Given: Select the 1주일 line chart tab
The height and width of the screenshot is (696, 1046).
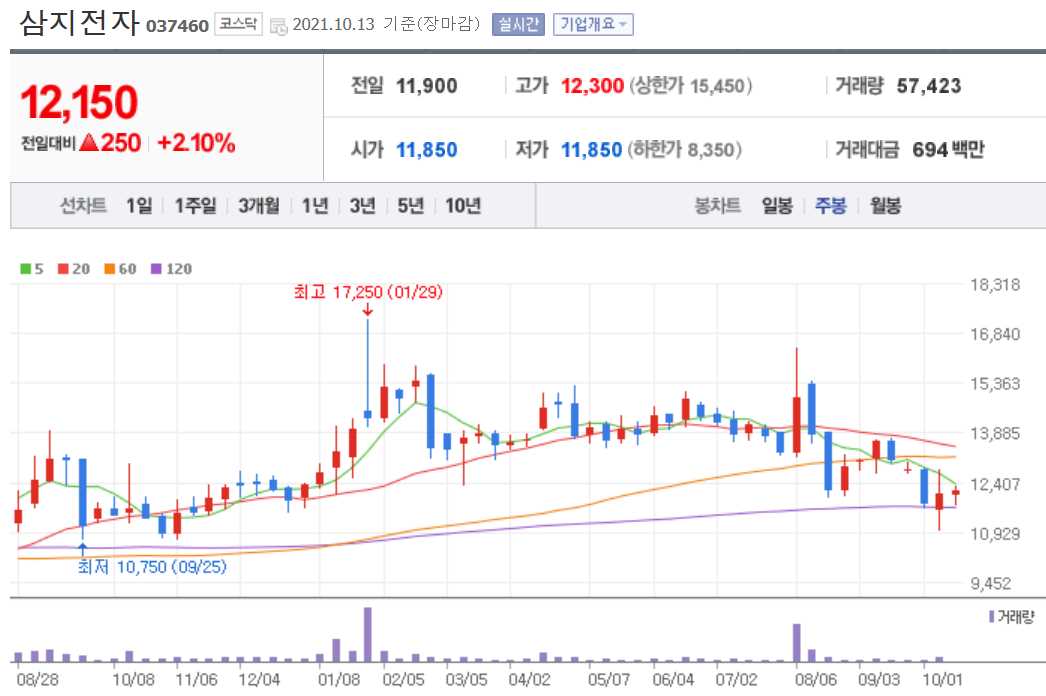Looking at the screenshot, I should (x=195, y=206).
